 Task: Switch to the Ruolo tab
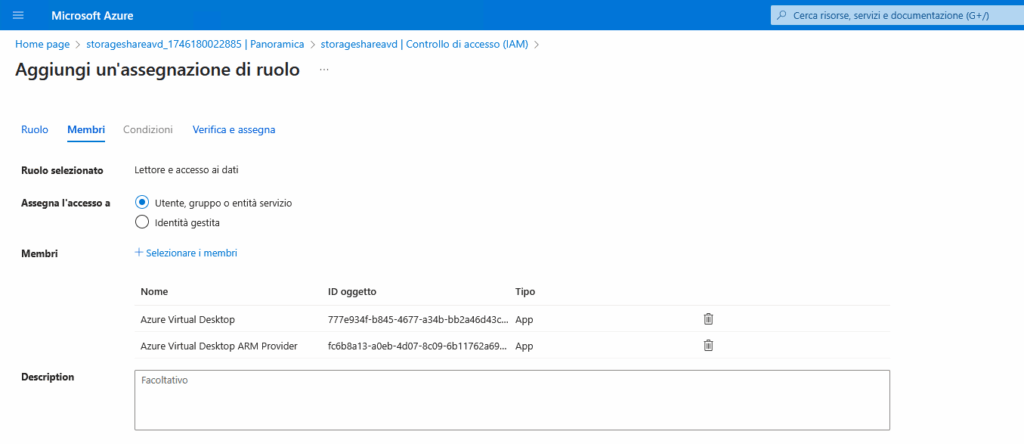coord(35,129)
